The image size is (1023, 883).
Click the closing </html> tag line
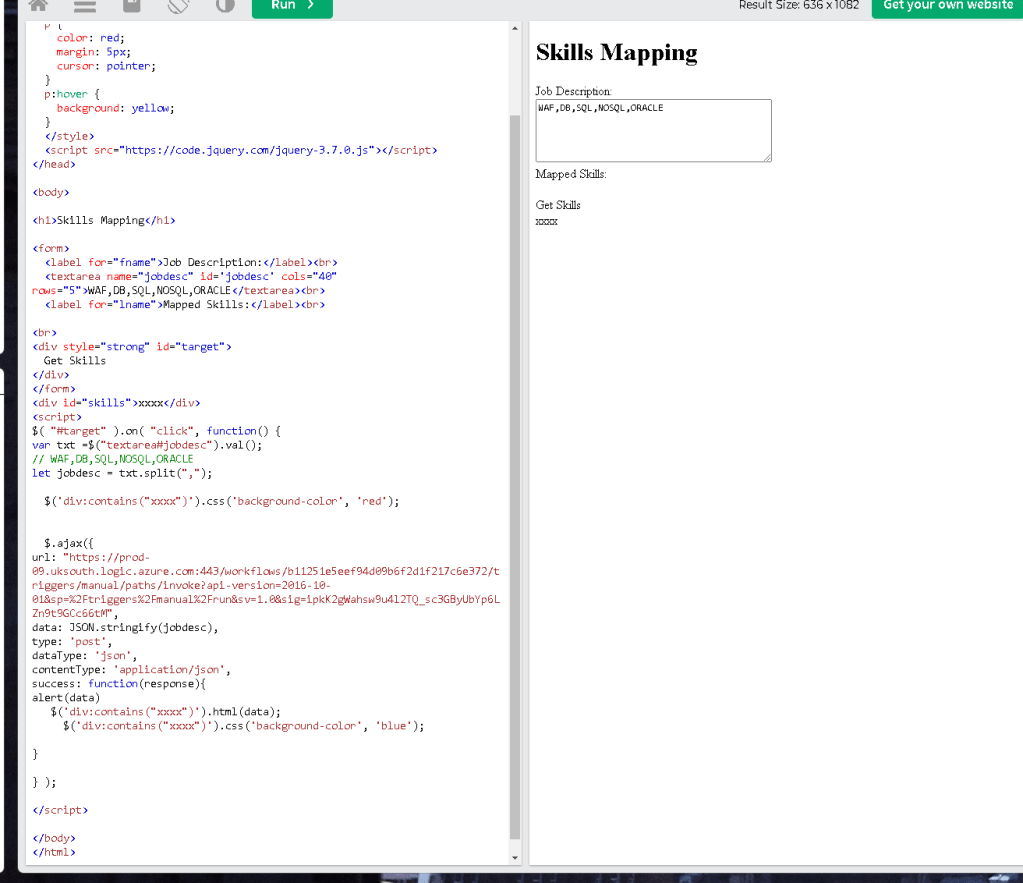coord(53,852)
